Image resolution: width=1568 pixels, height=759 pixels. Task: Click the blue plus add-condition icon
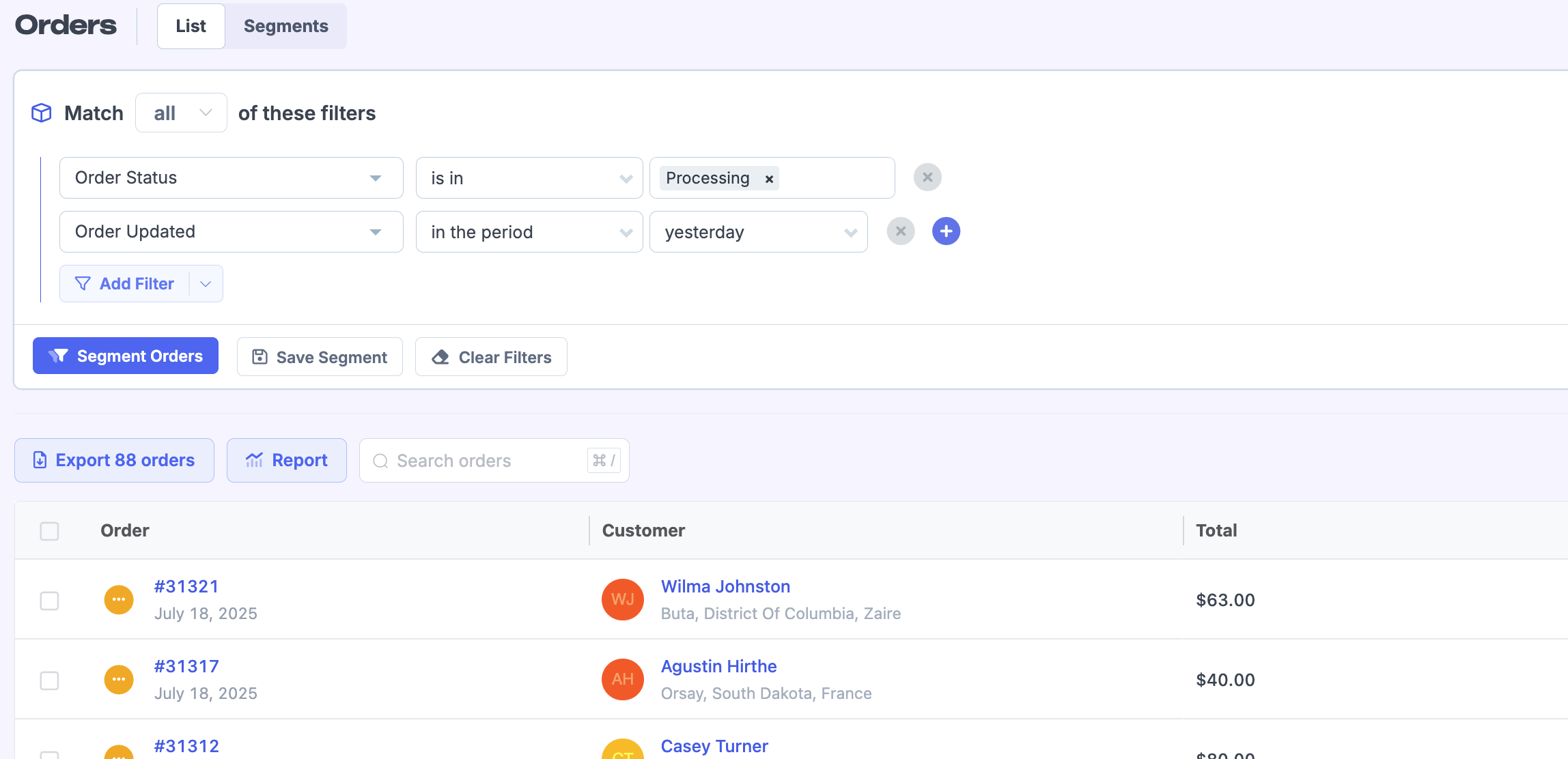(946, 231)
